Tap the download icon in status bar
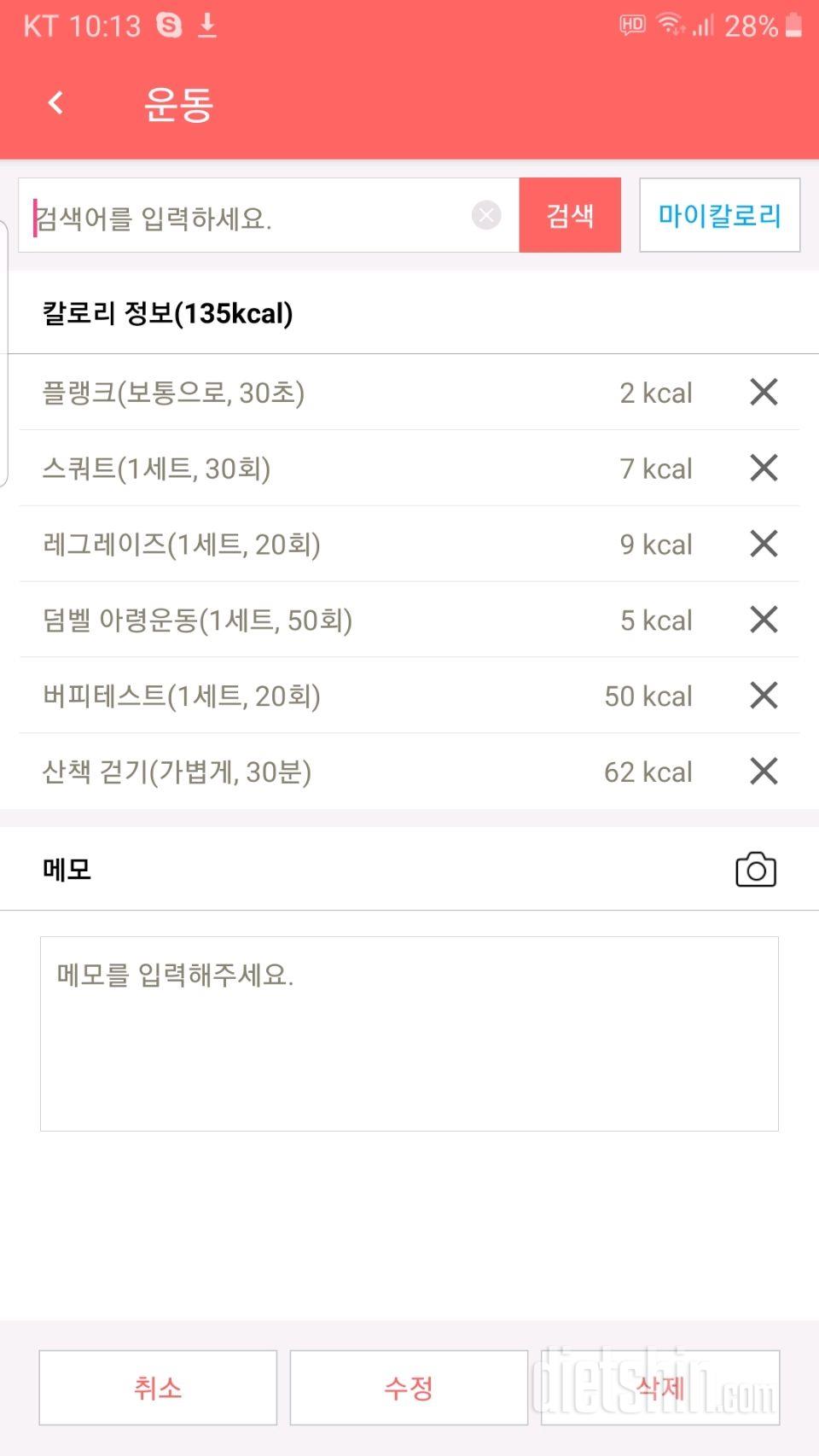The height and width of the screenshot is (1456, 819). coord(207,26)
